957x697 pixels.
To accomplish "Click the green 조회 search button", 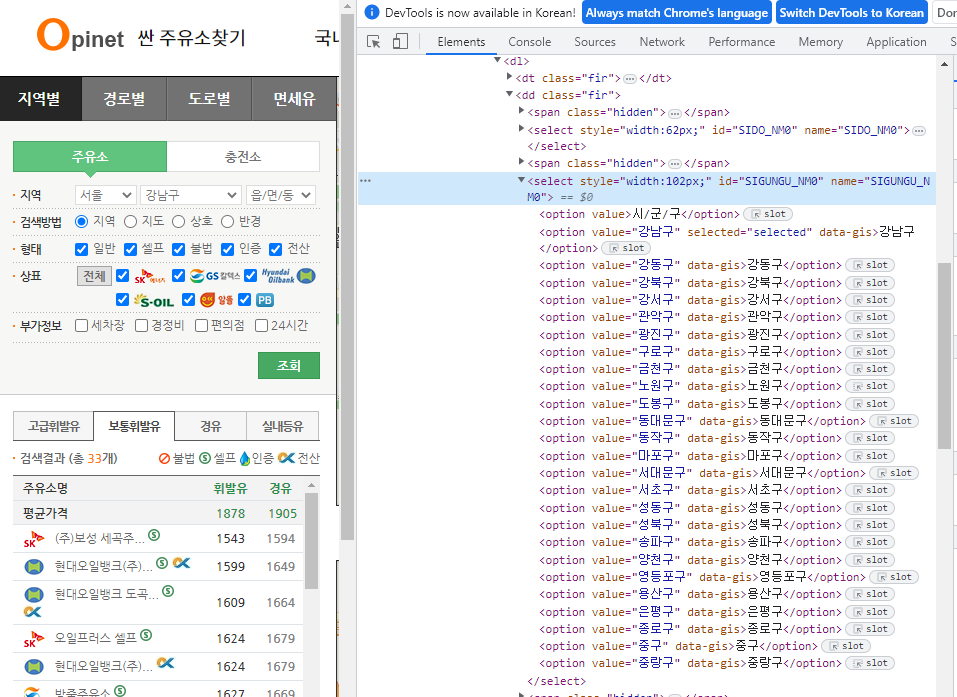I will coord(288,365).
